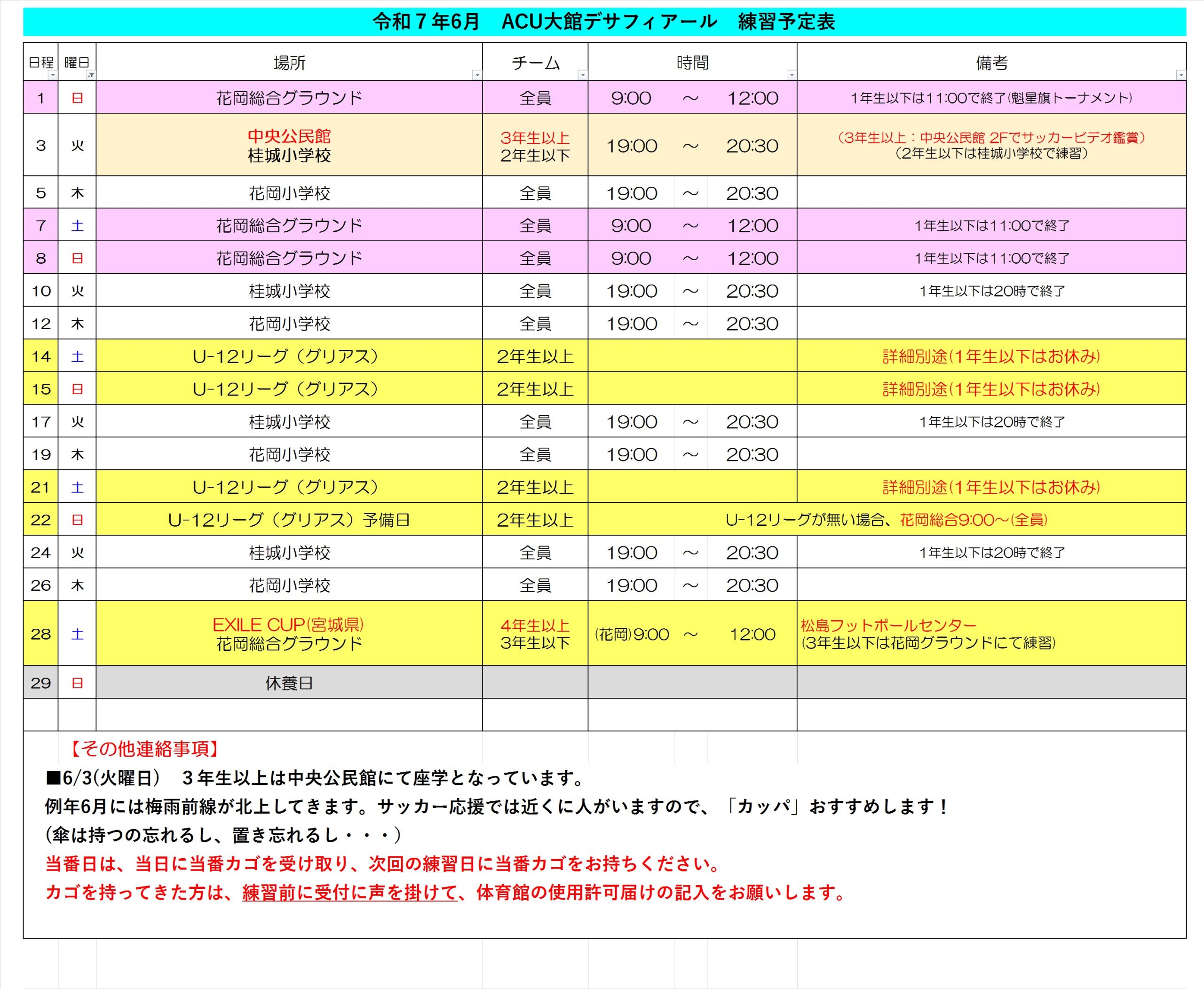This screenshot has width=1204, height=989.
Task: Click the 木 weekday on day 19
Action: pyautogui.click(x=78, y=455)
